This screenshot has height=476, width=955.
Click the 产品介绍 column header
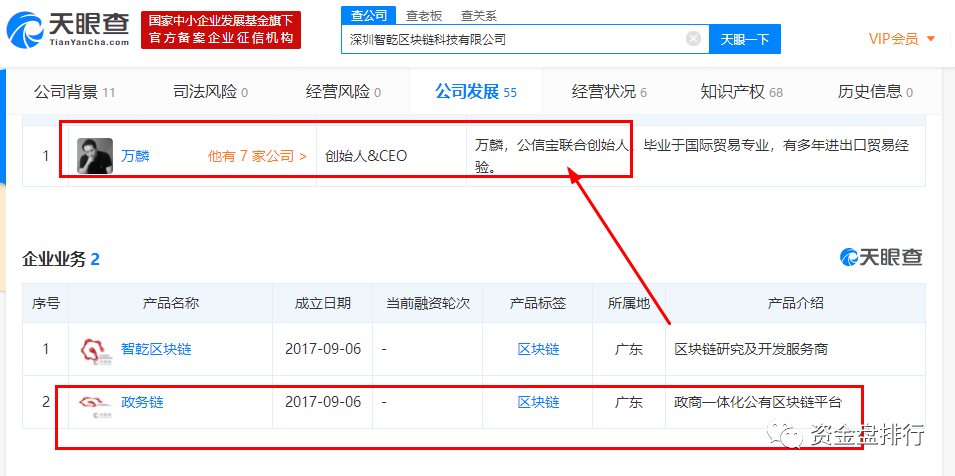pyautogui.click(x=795, y=303)
